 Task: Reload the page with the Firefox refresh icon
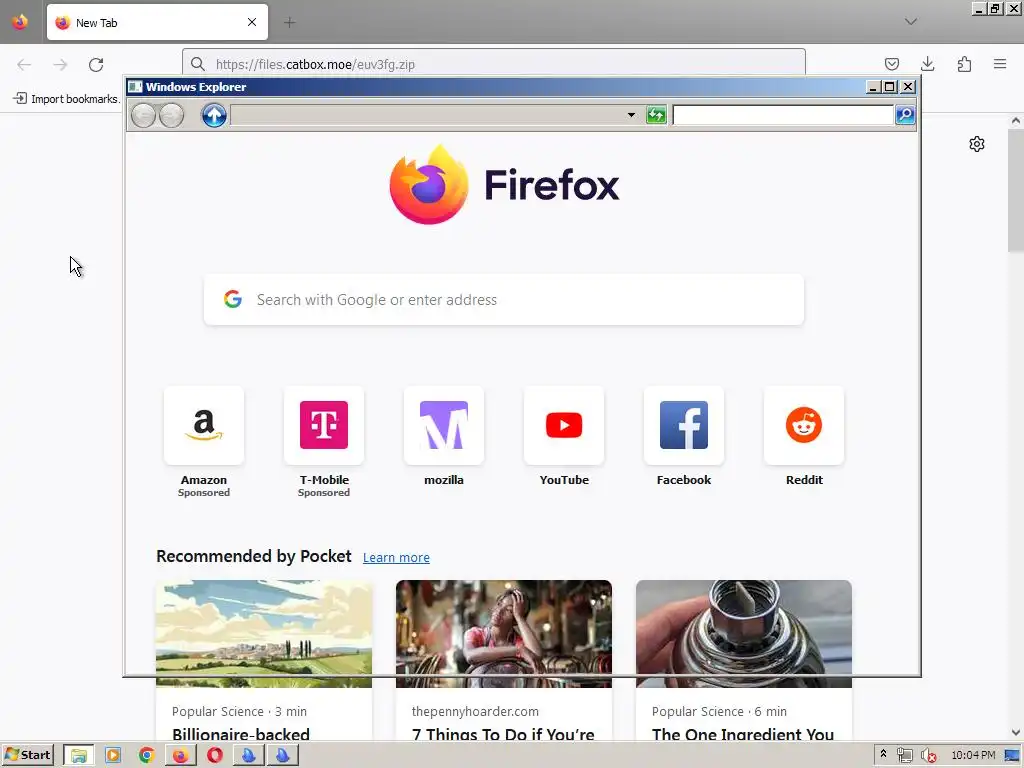click(x=96, y=64)
